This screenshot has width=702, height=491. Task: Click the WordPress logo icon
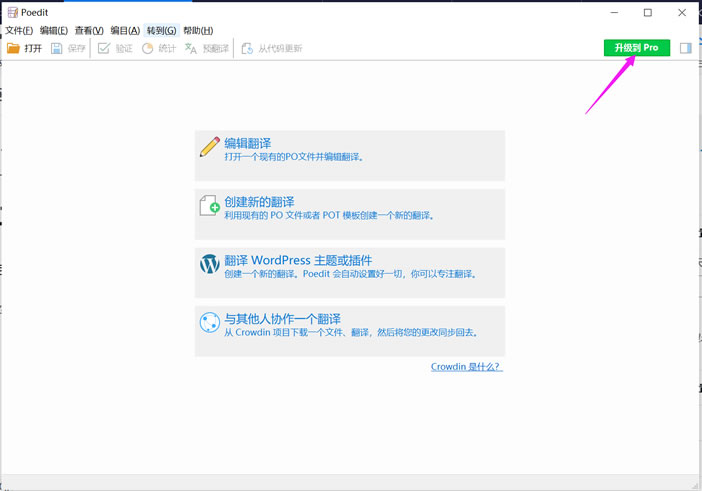(210, 264)
